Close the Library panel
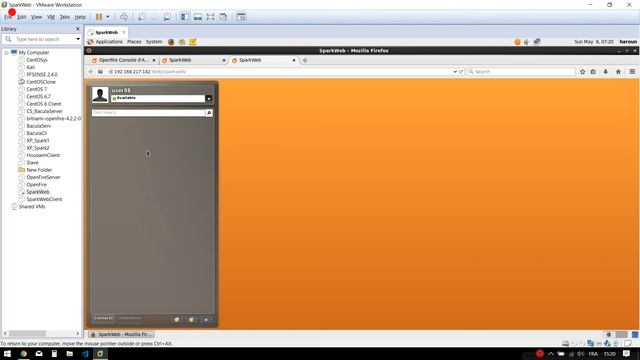This screenshot has height=360, width=640. point(78,29)
